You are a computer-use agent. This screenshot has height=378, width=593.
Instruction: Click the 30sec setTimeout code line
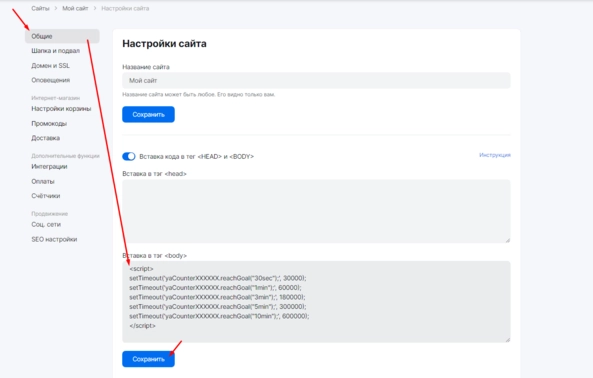pyautogui.click(x=218, y=278)
